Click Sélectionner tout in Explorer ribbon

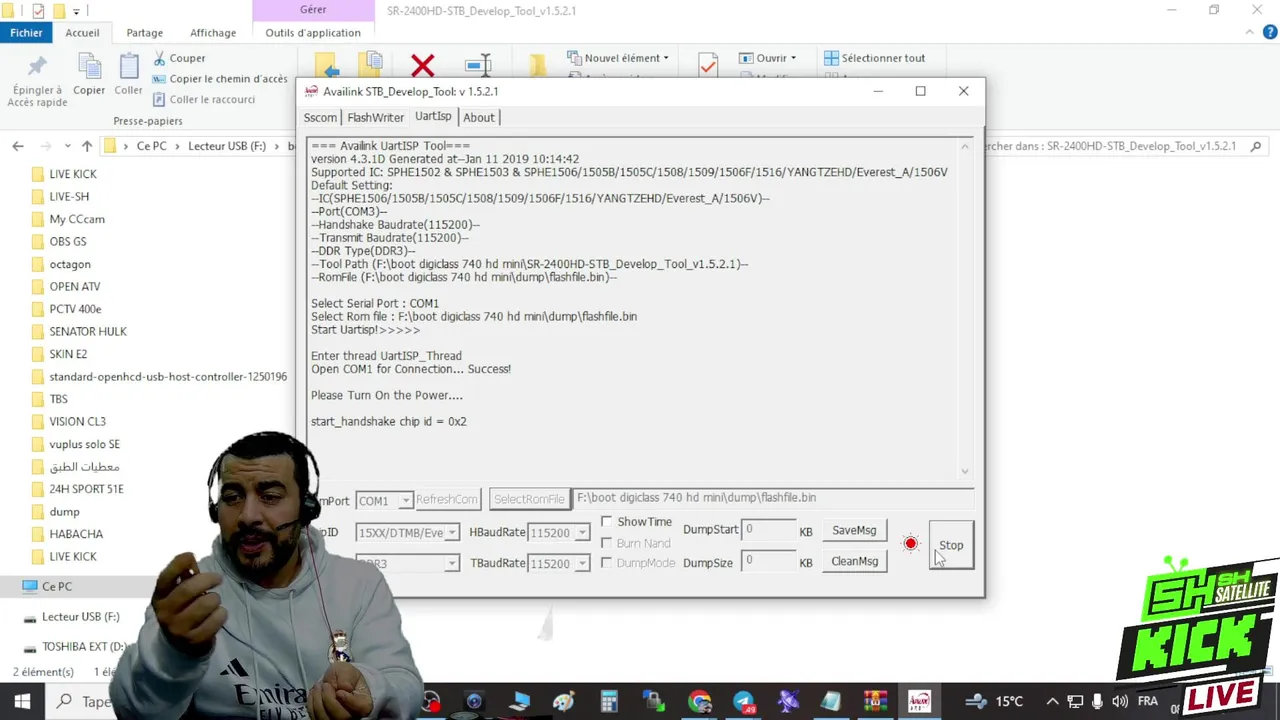point(875,58)
